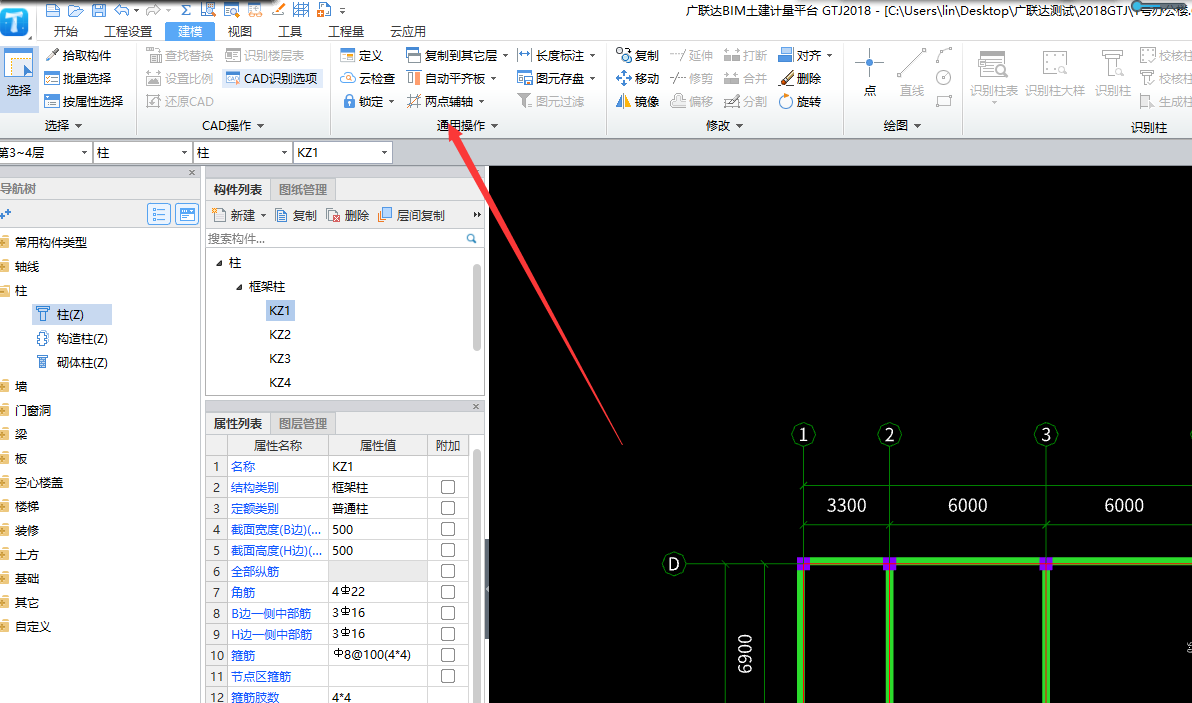Screen dimensions: 1192x703
Task: Click 复制 copy in modify group
Action: click(x=637, y=55)
